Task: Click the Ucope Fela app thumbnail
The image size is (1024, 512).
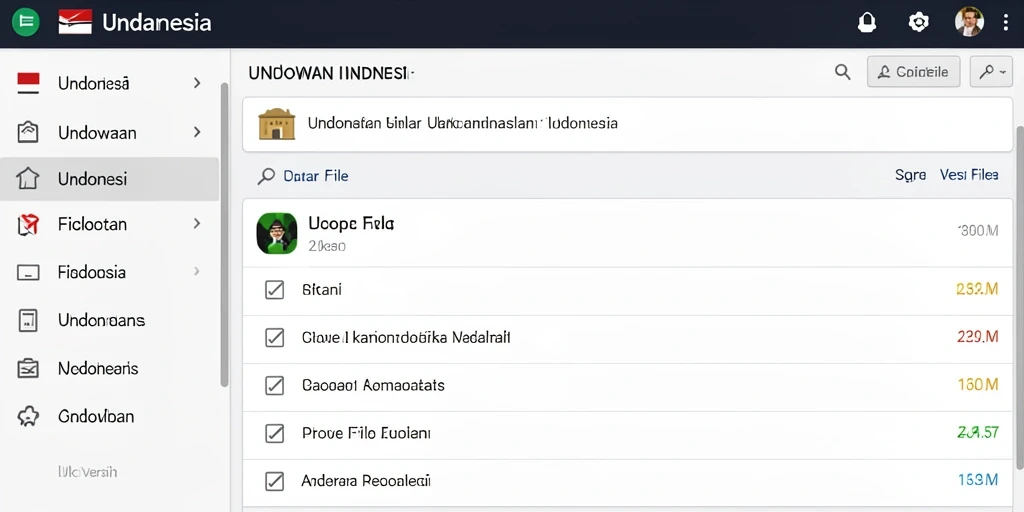Action: (277, 233)
